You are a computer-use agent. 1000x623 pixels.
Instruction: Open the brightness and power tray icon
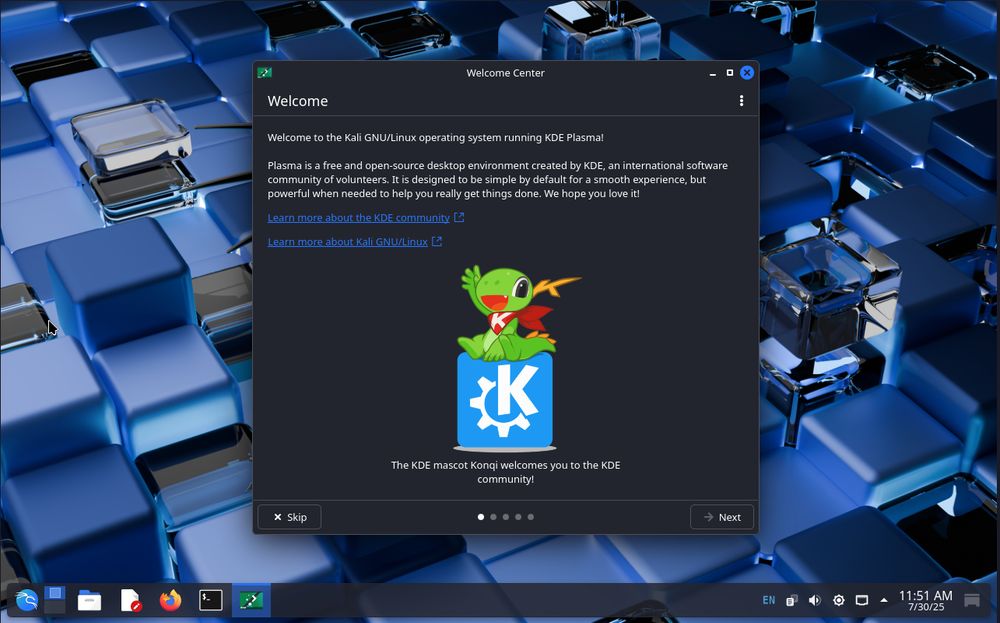tap(839, 600)
